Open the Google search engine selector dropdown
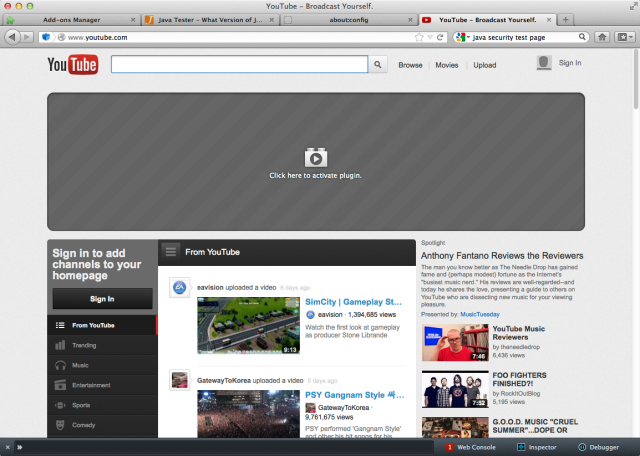 point(462,37)
